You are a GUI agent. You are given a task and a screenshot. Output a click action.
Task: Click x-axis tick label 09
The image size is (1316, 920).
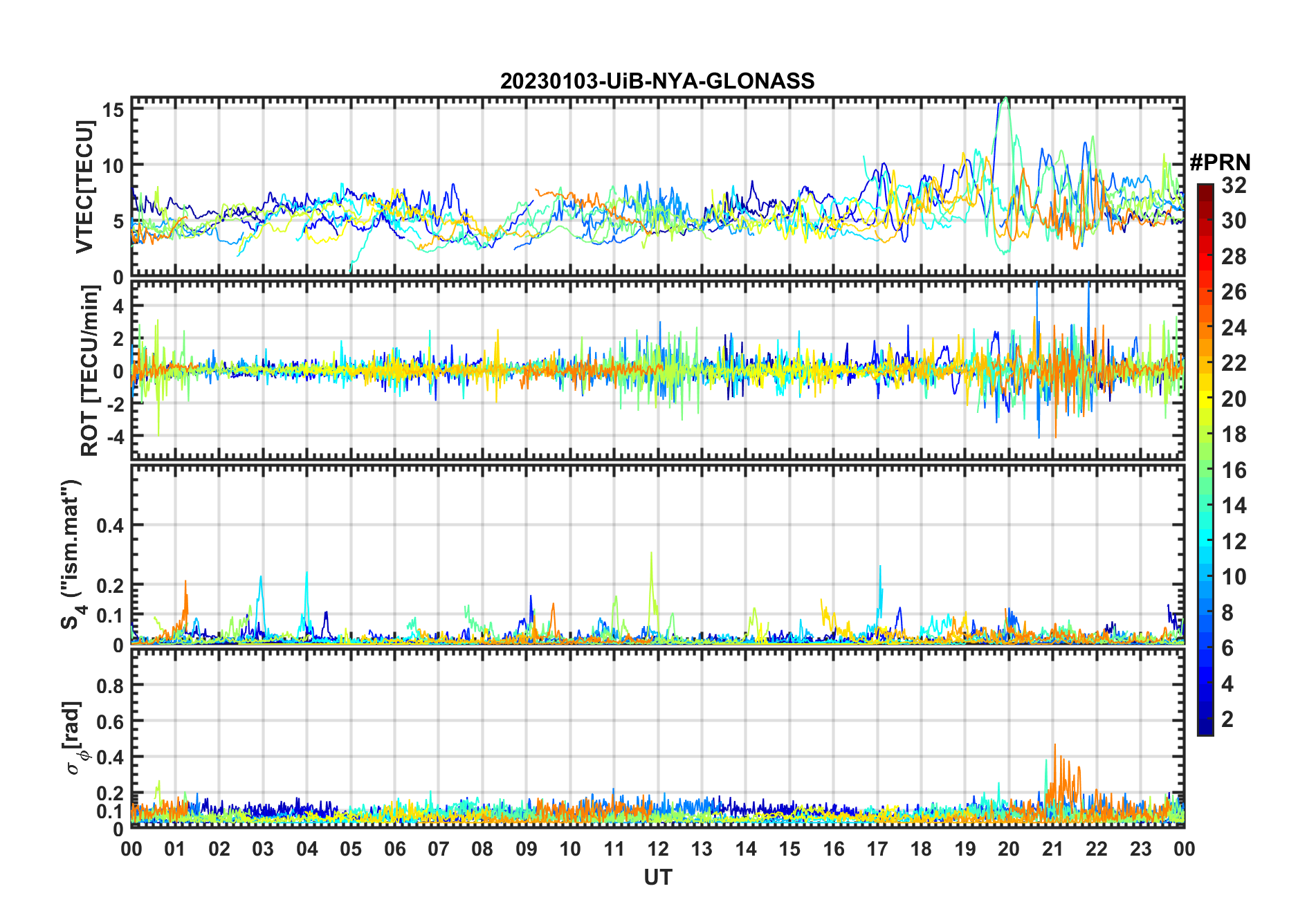click(x=527, y=849)
